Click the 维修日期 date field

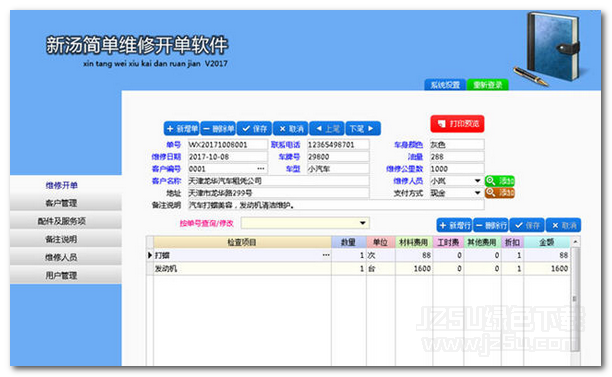pos(228,156)
